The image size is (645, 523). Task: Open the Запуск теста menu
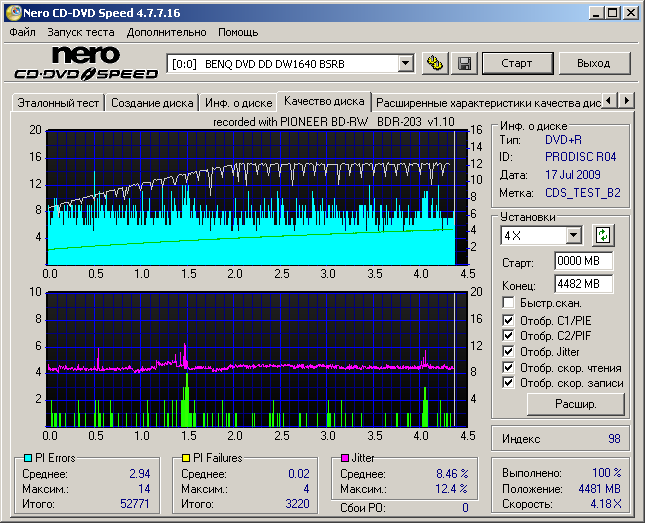point(81,32)
